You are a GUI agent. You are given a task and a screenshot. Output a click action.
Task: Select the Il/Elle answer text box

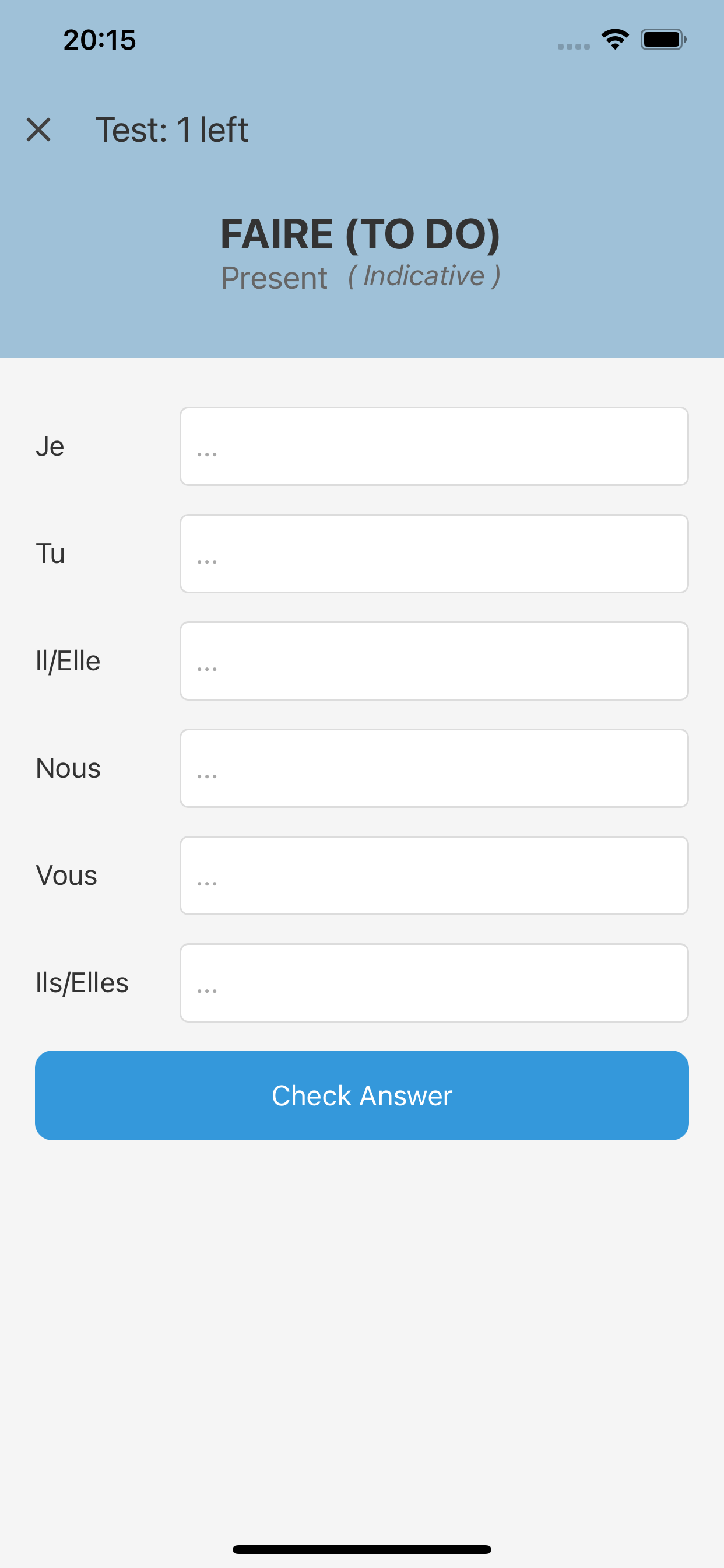(x=434, y=660)
